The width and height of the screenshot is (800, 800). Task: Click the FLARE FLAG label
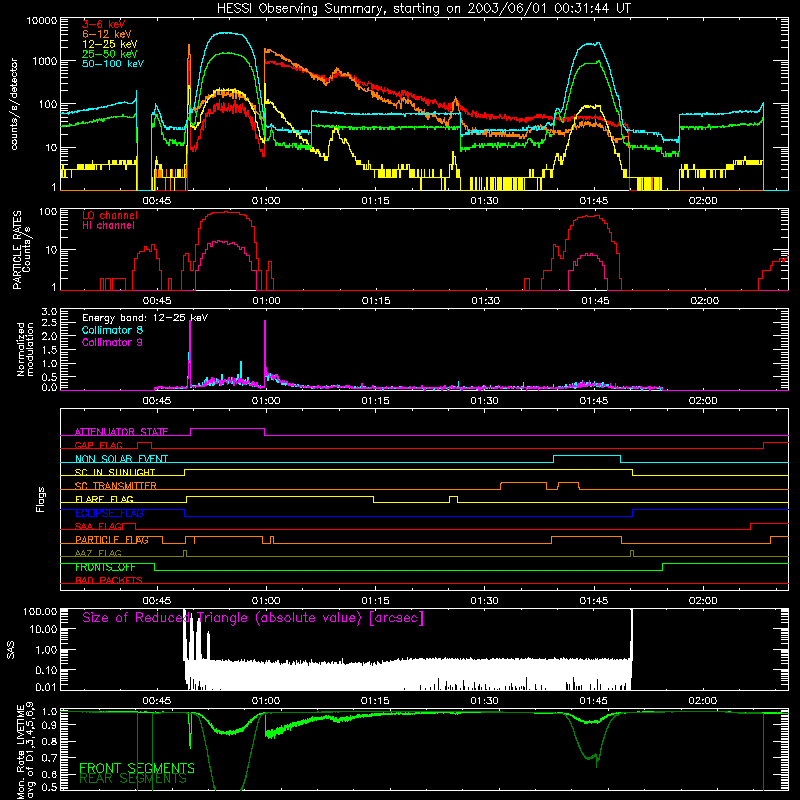[x=104, y=499]
